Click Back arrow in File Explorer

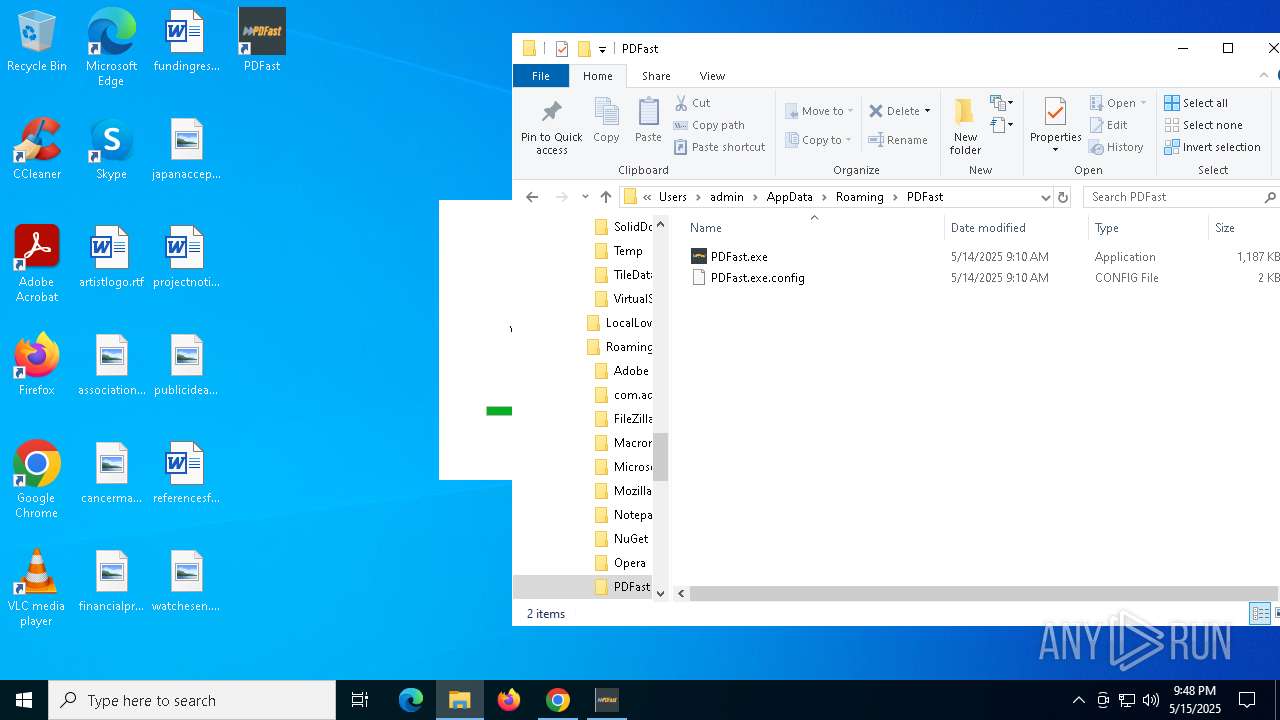tap(532, 197)
